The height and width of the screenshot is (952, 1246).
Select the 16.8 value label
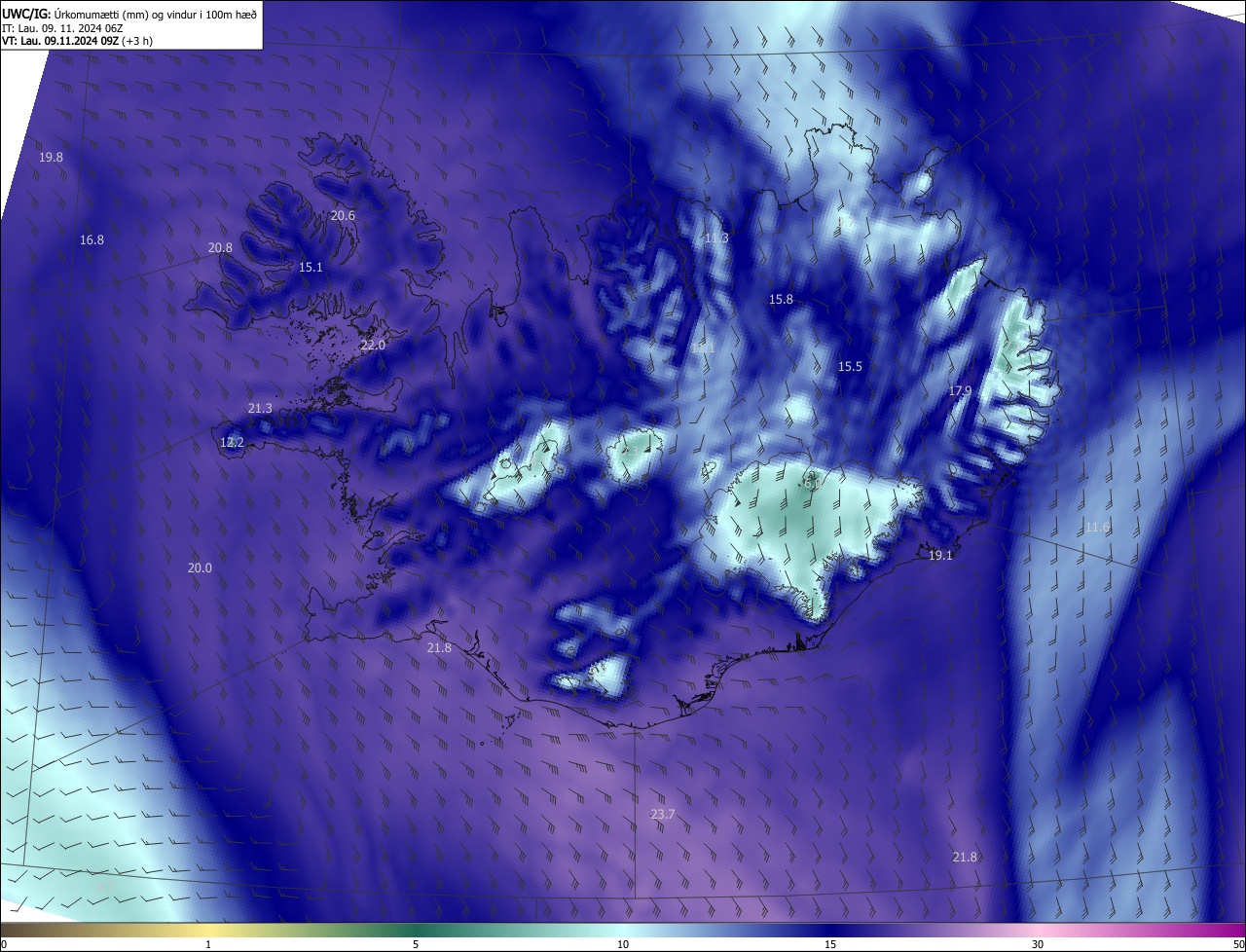coord(92,239)
